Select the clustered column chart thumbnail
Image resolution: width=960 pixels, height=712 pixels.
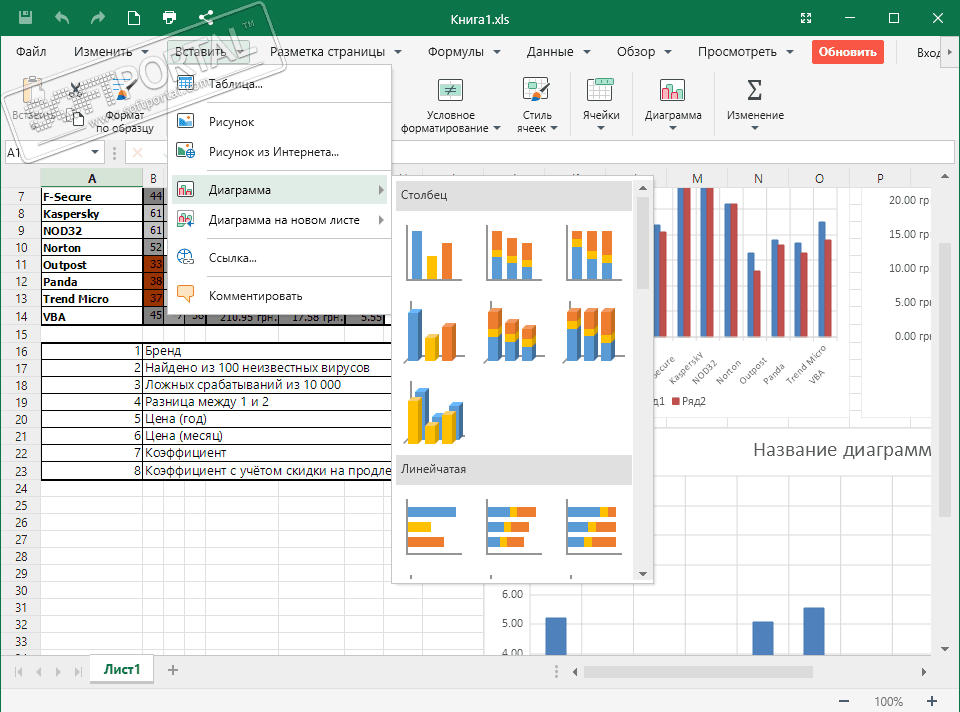(430, 253)
